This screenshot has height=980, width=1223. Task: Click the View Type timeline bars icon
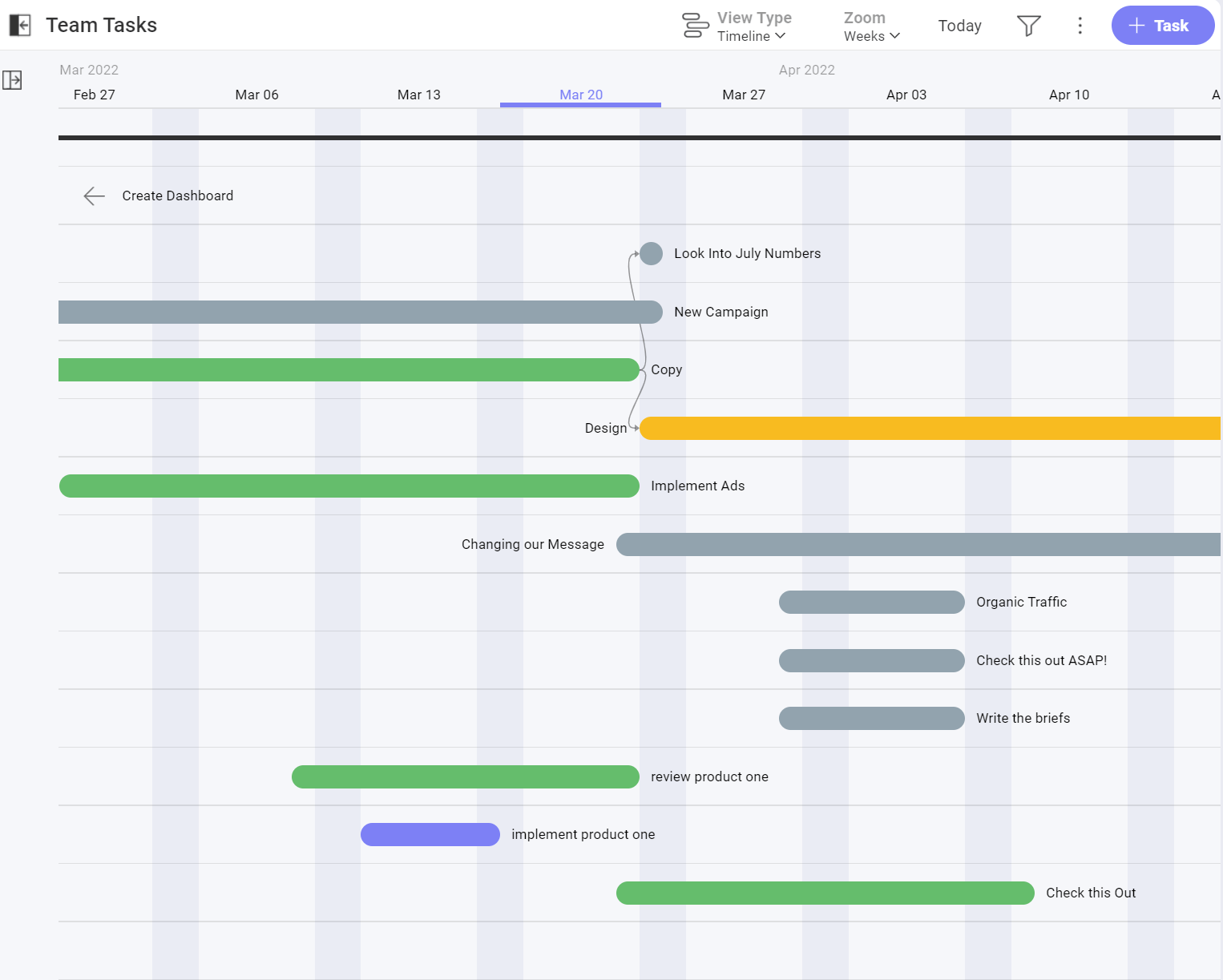coord(694,25)
